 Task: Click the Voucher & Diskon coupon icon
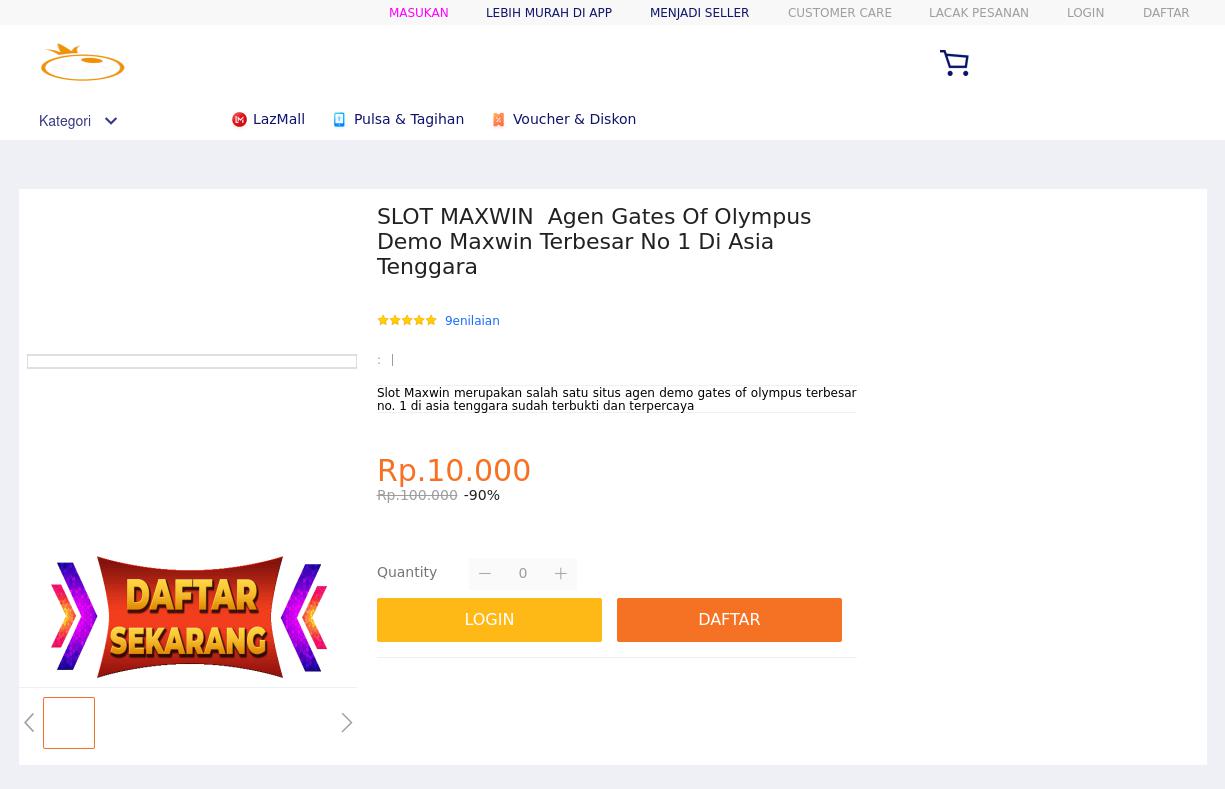498,120
